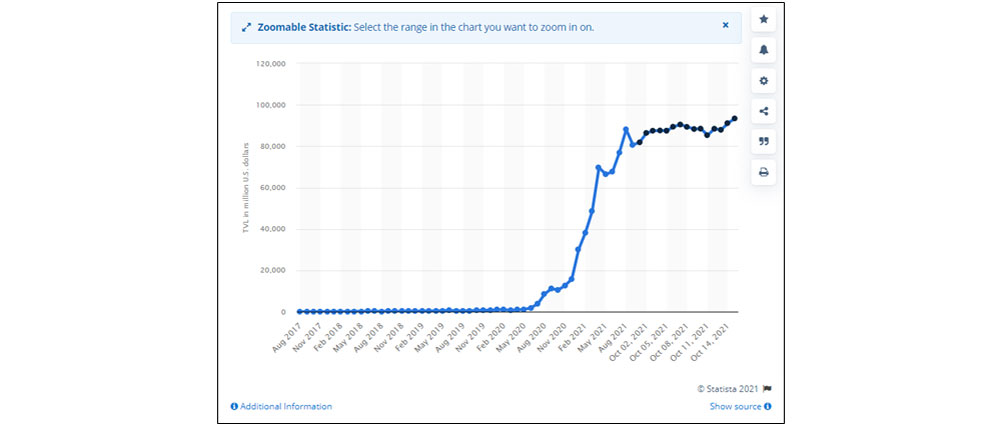Click the info icon right of Show source
The height and width of the screenshot is (424, 1000).
[x=767, y=406]
